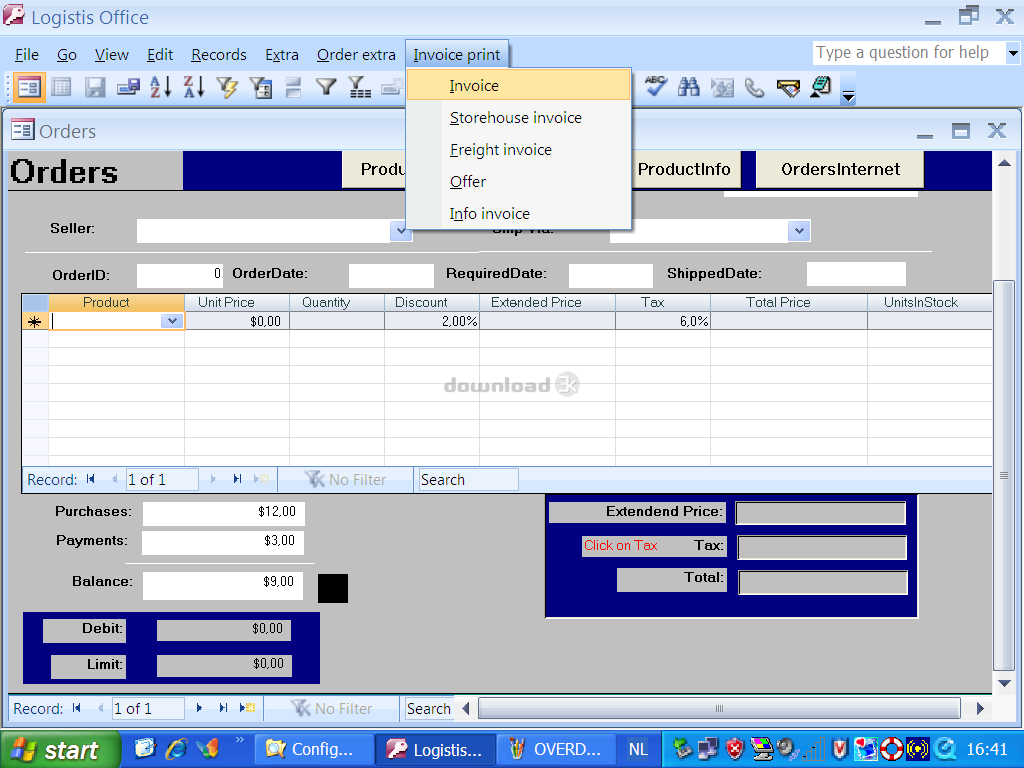This screenshot has width=1024, height=768.
Task: Open the Seller dropdown list
Action: pos(401,231)
